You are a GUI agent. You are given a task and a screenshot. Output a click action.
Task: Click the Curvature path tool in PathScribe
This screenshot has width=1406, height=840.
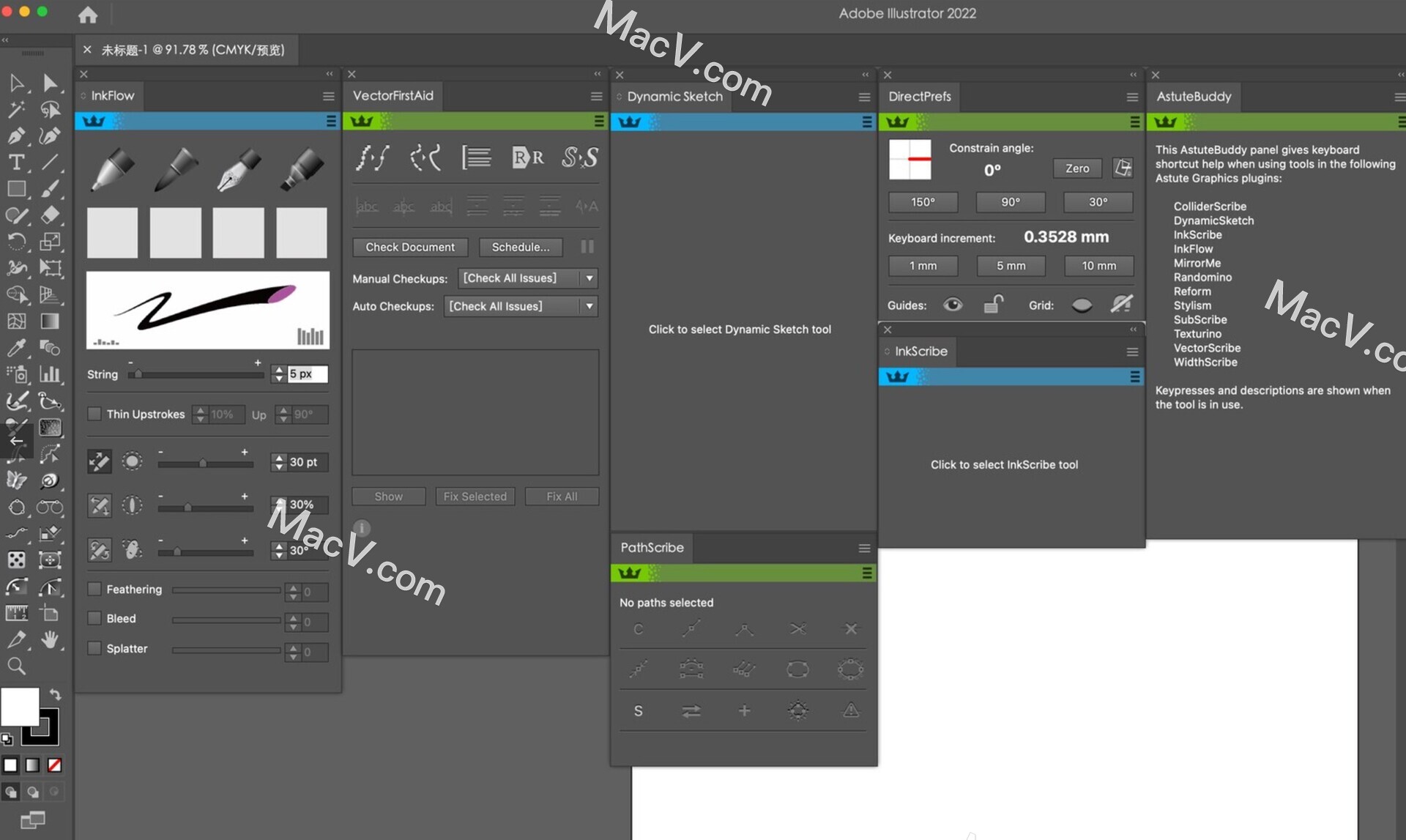pos(637,629)
